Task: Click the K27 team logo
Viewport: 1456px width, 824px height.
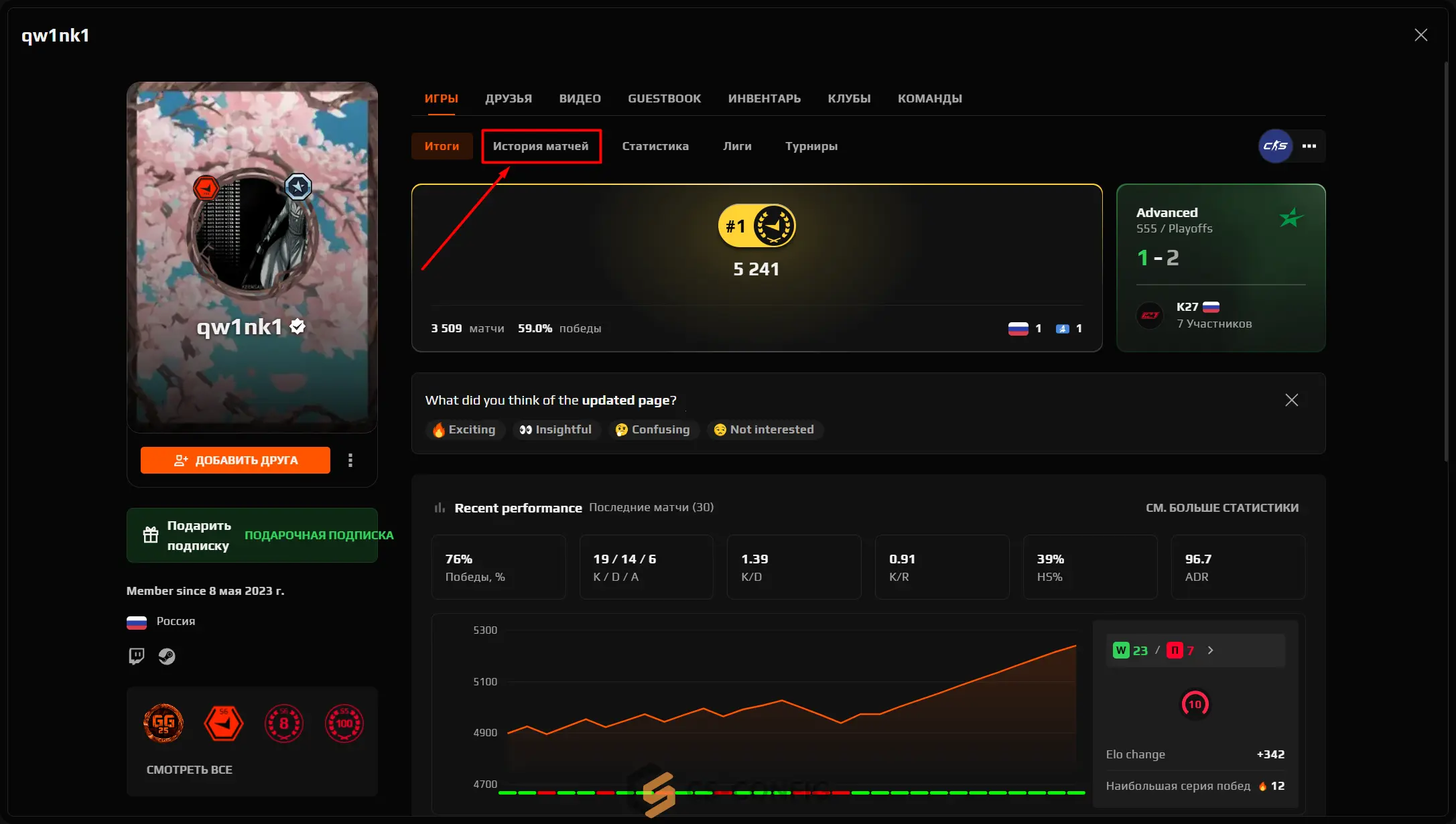Action: [1150, 315]
